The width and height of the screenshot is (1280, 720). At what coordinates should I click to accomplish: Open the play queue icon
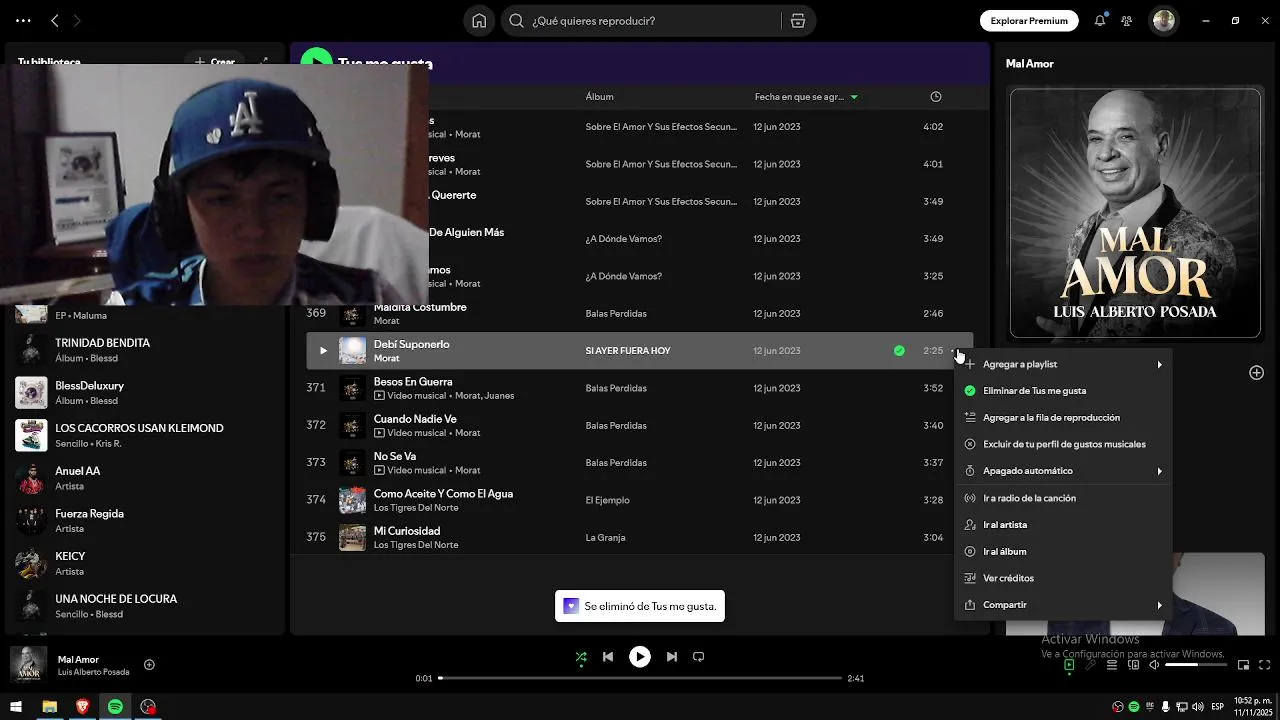[1111, 665]
